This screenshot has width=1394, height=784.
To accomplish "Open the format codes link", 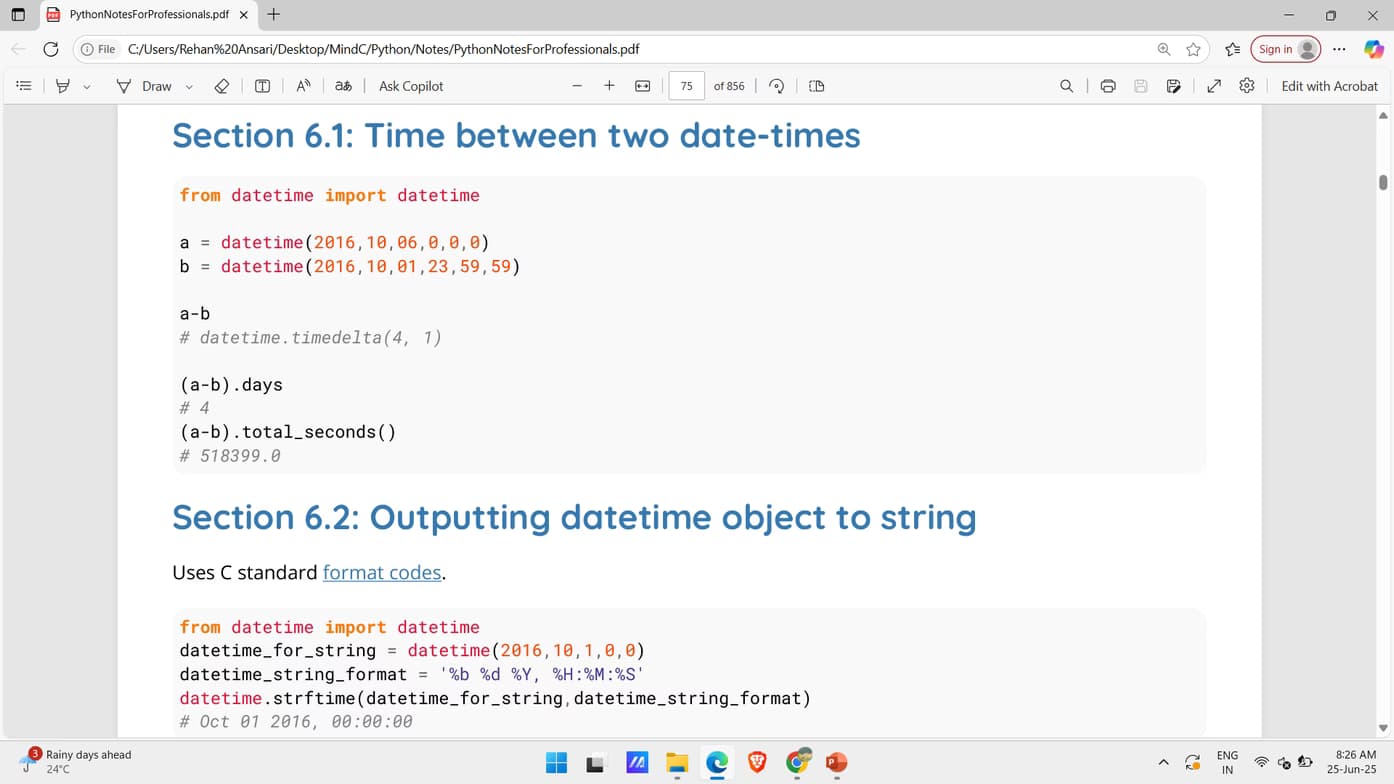I will coord(381,572).
